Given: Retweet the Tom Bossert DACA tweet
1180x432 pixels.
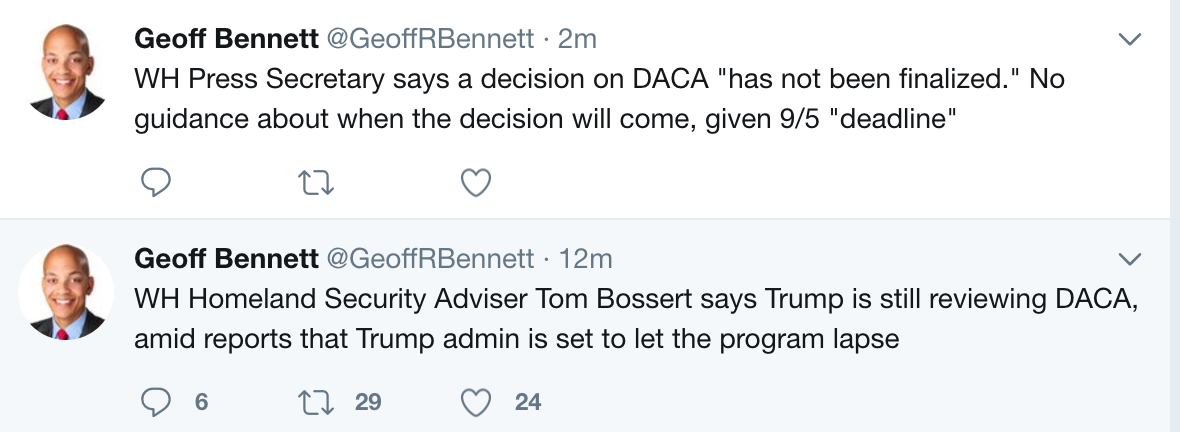Looking at the screenshot, I should (316, 402).
